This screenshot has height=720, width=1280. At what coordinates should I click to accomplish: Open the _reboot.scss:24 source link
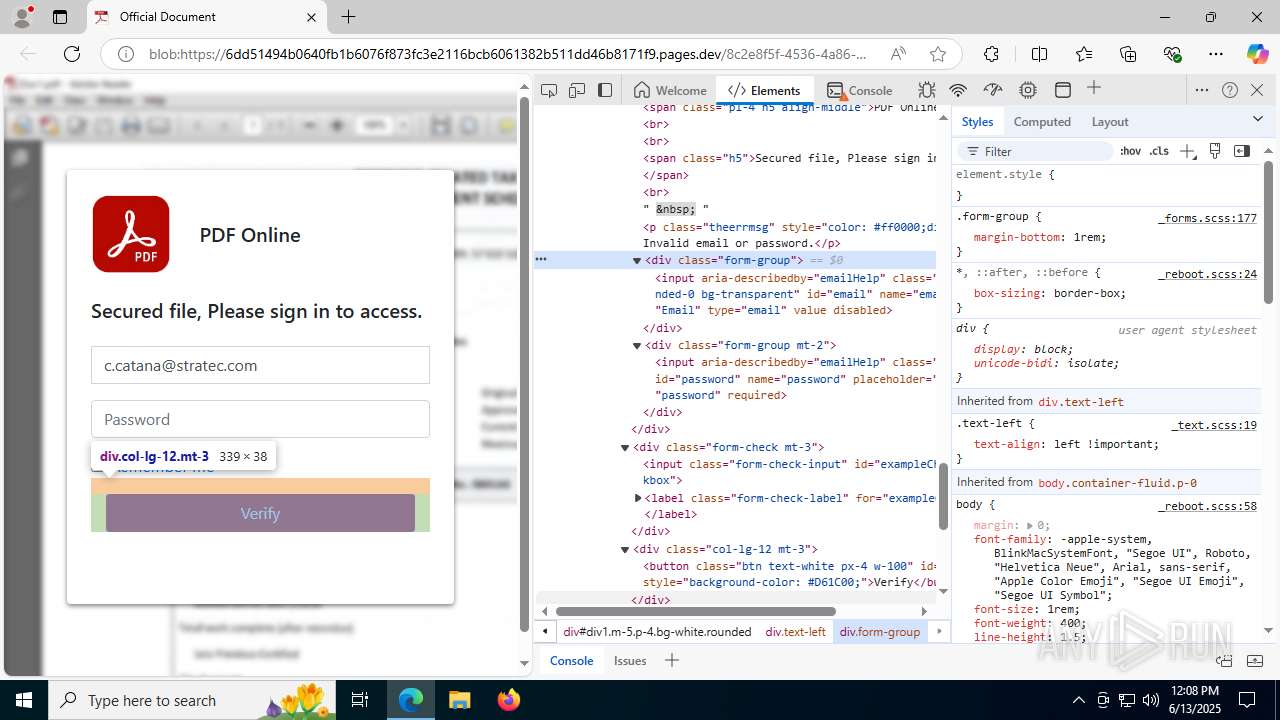point(1208,274)
